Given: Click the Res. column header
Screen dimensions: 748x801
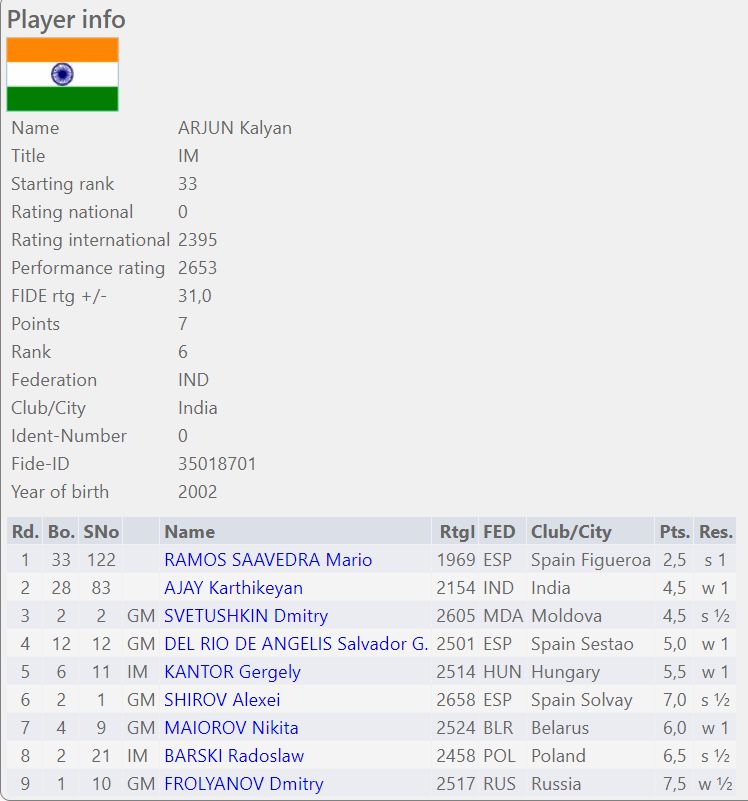Looking at the screenshot, I should coord(716,532).
